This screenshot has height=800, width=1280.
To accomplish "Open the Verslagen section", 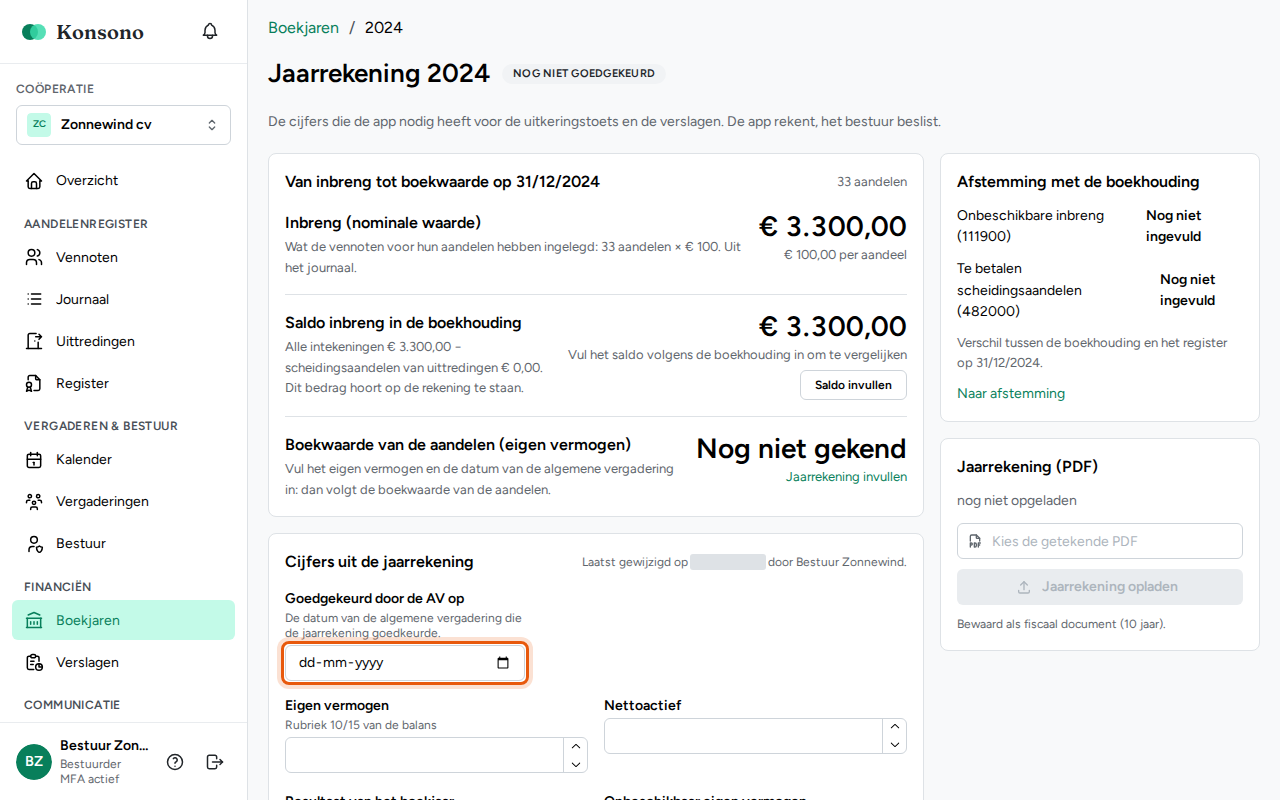I will (123, 663).
